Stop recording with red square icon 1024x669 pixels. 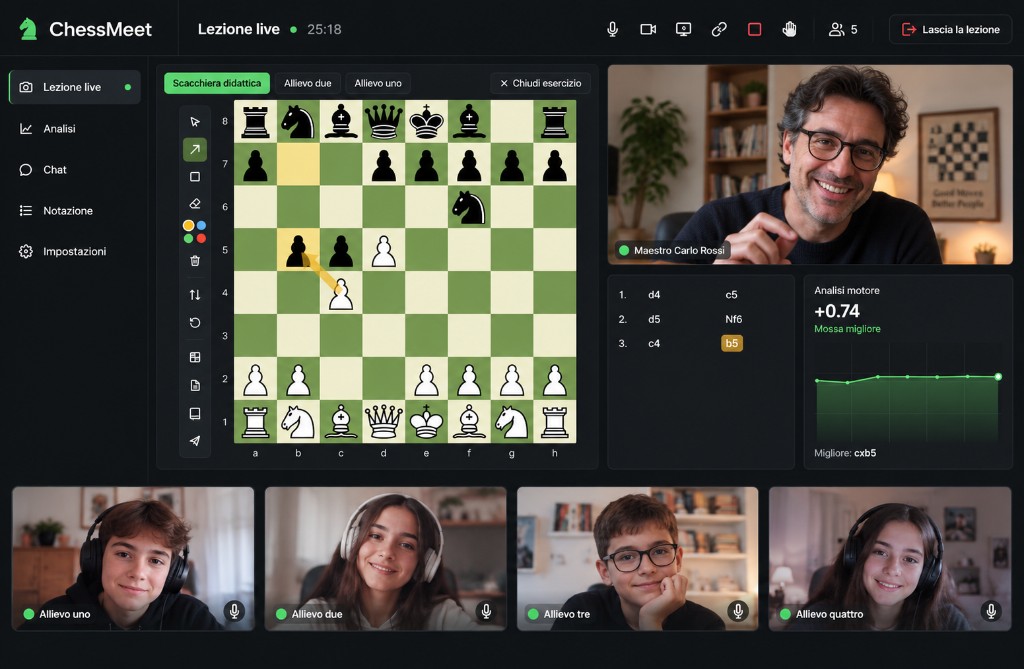point(754,29)
